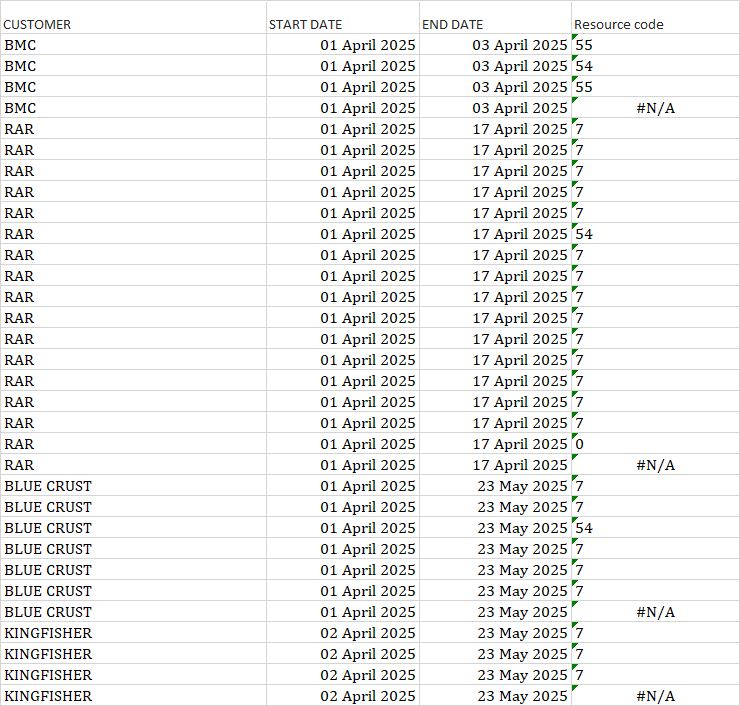Select KINGFISHER customer cell in #N/A row

click(x=134, y=696)
